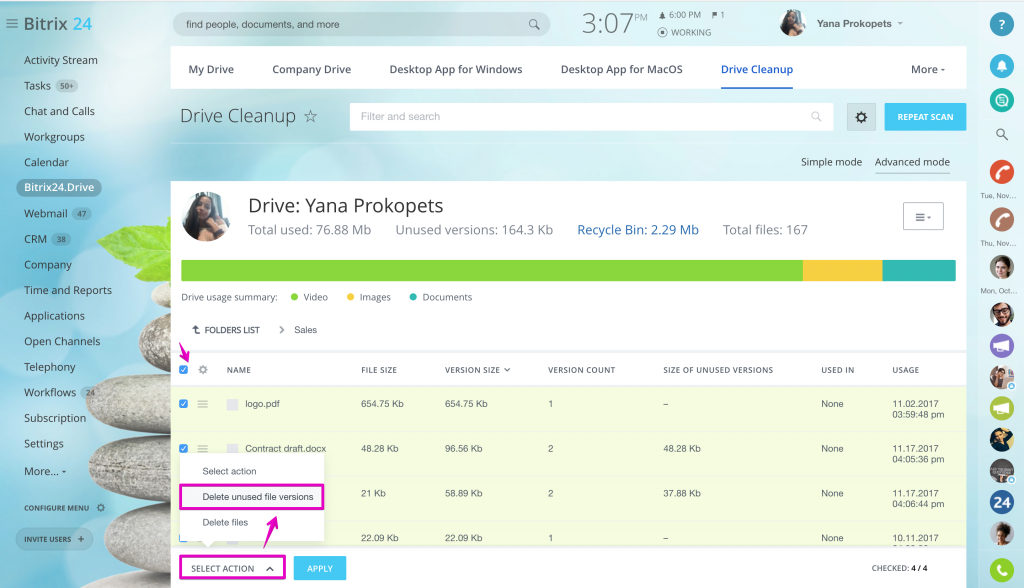Click the Apply button
Image resolution: width=1024 pixels, height=588 pixels.
[320, 568]
